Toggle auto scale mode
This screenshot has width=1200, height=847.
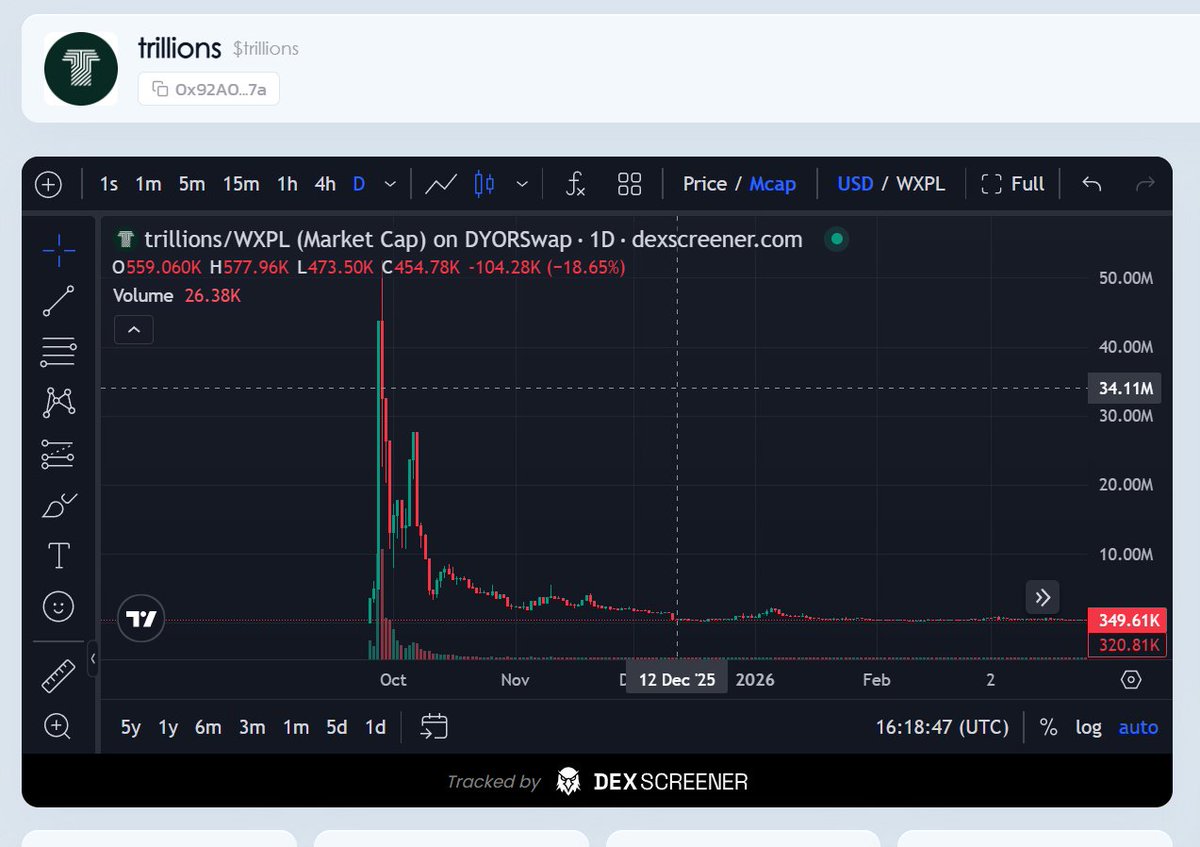[1138, 727]
